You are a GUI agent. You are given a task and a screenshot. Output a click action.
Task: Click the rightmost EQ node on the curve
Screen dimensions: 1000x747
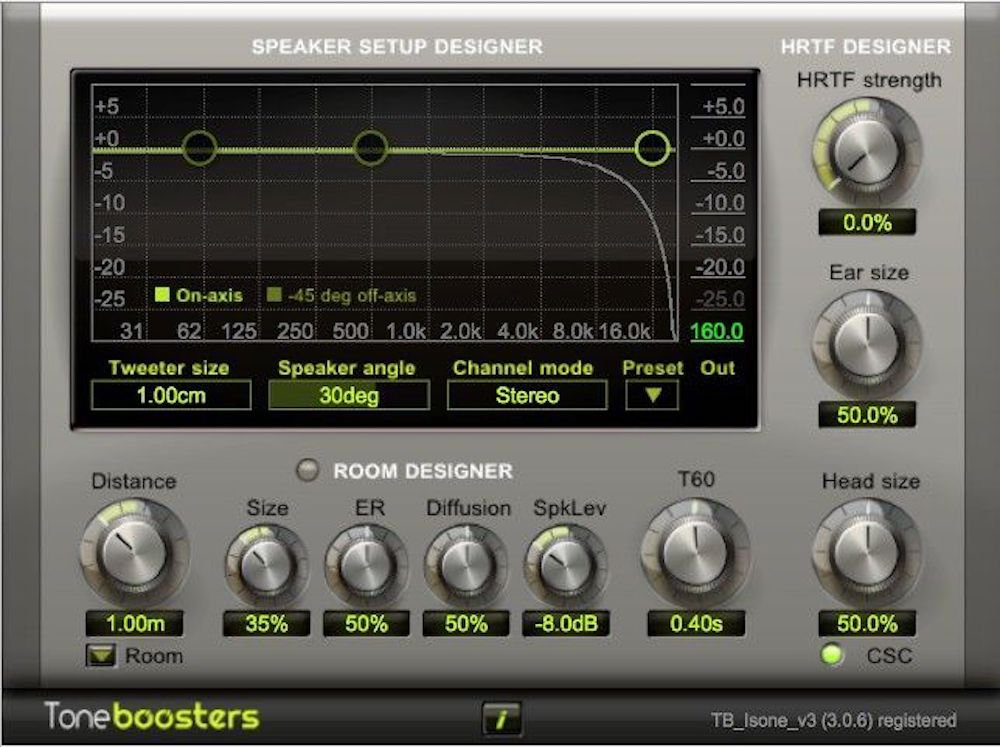point(653,148)
